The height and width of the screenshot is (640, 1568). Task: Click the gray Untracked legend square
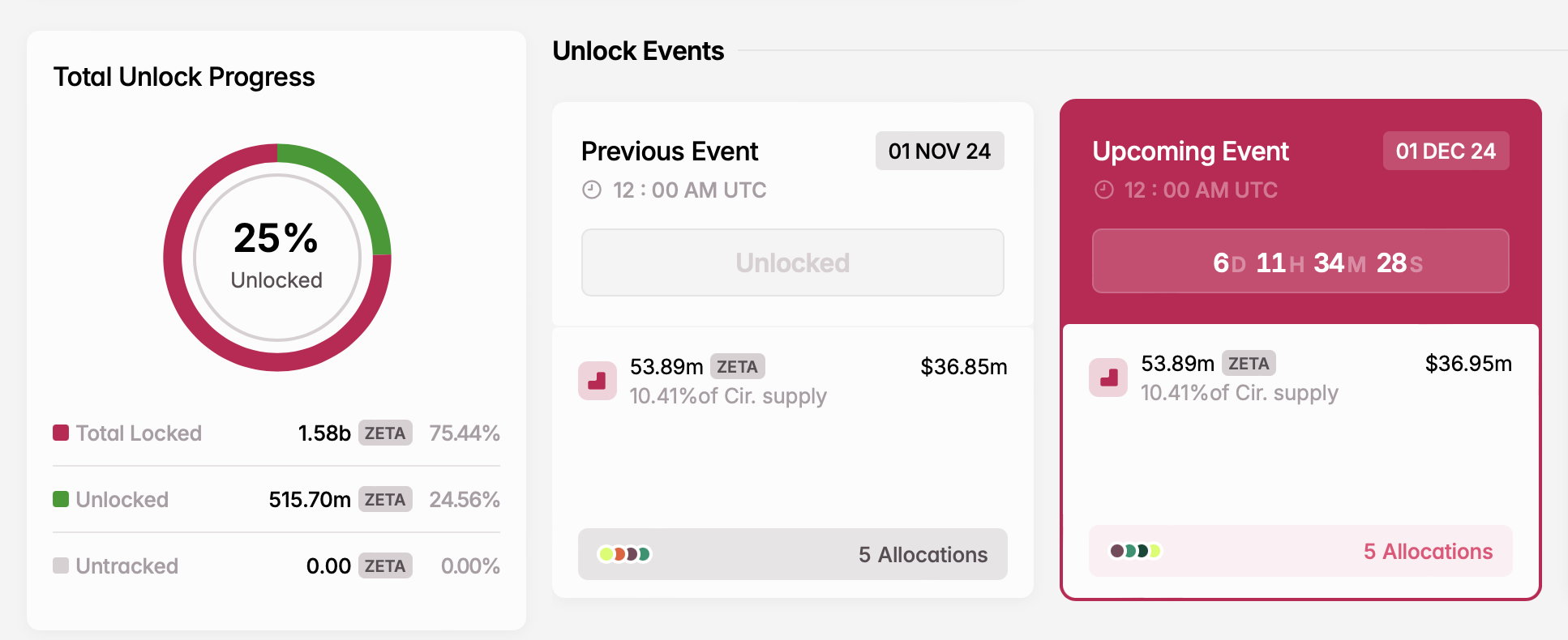click(61, 565)
